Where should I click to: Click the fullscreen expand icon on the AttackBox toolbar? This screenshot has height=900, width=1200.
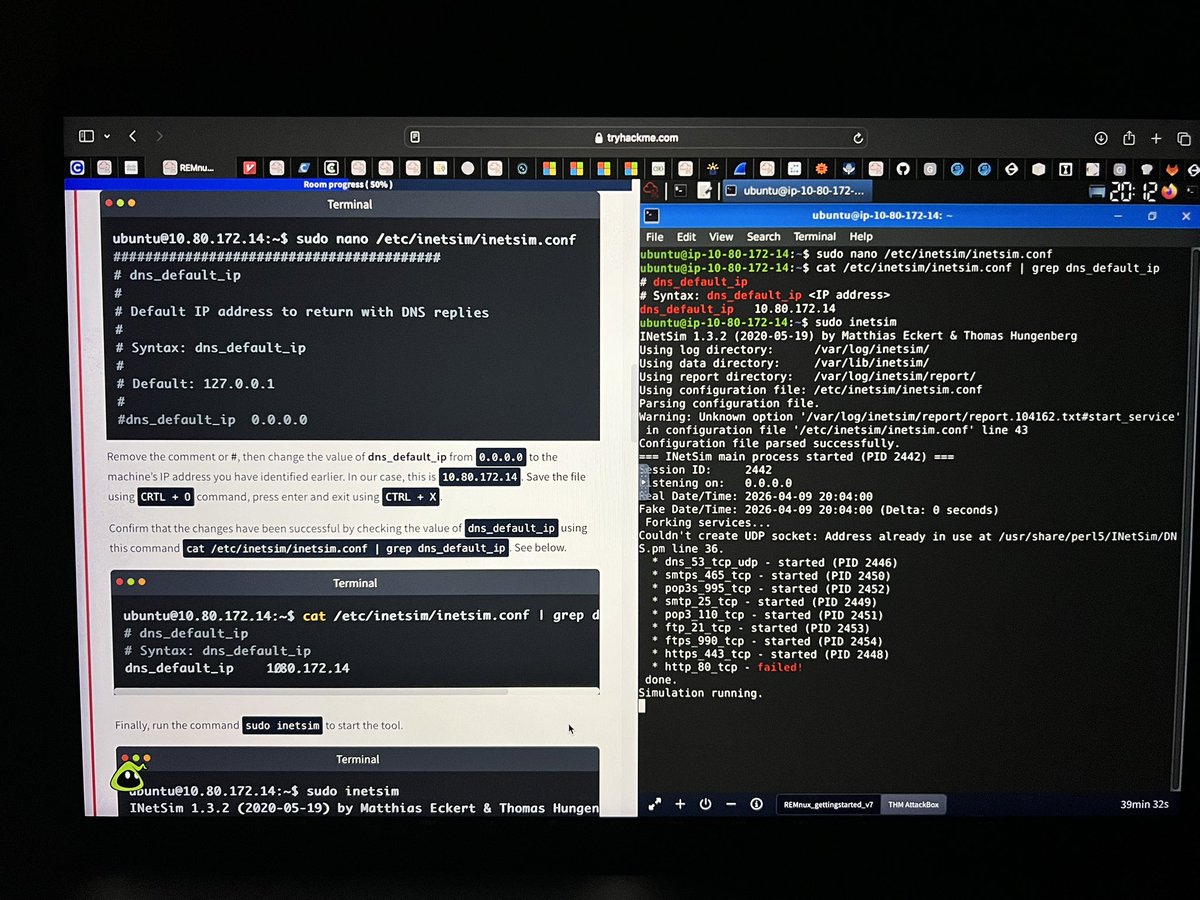click(x=655, y=803)
